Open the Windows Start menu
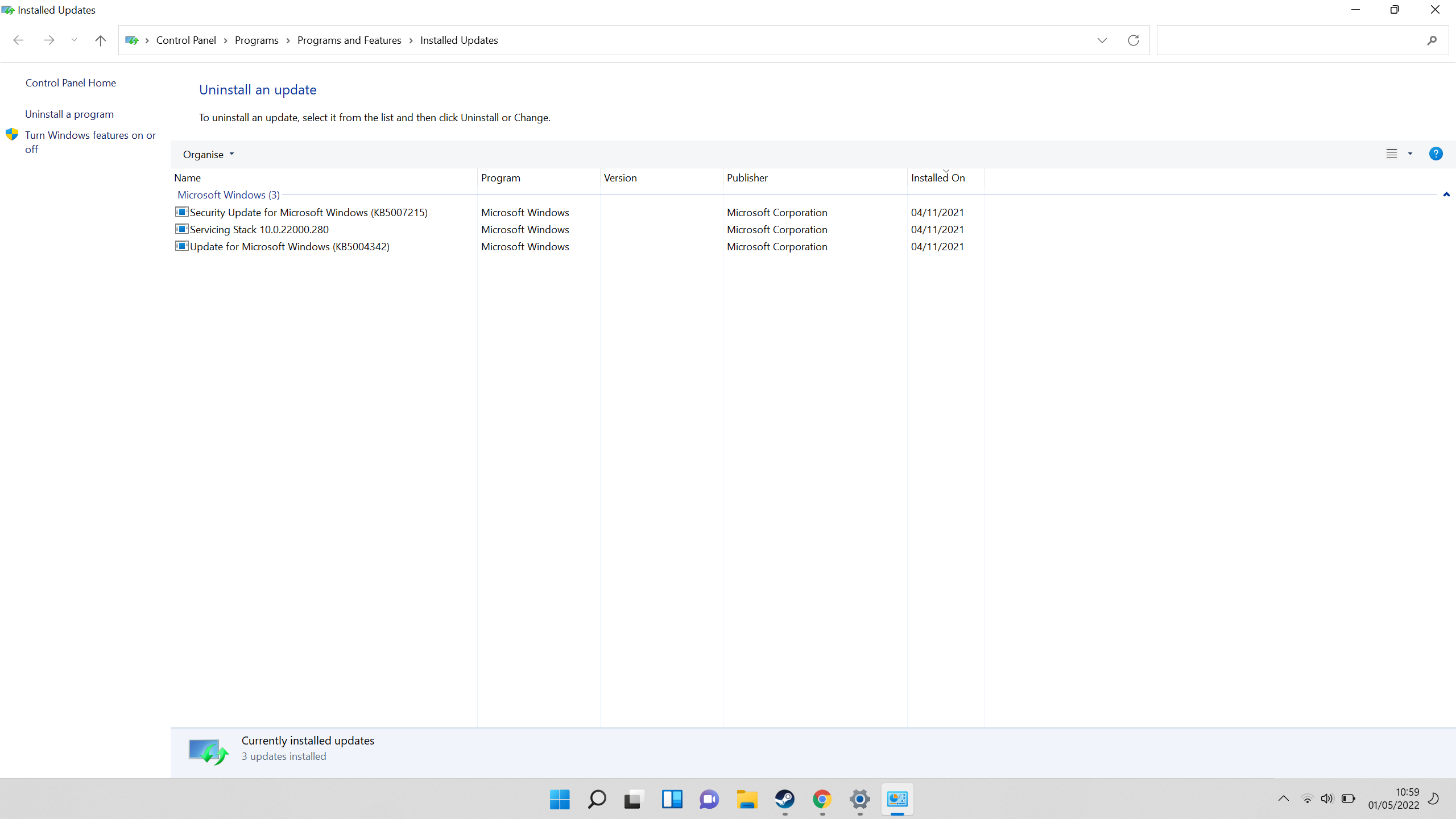 pos(560,800)
